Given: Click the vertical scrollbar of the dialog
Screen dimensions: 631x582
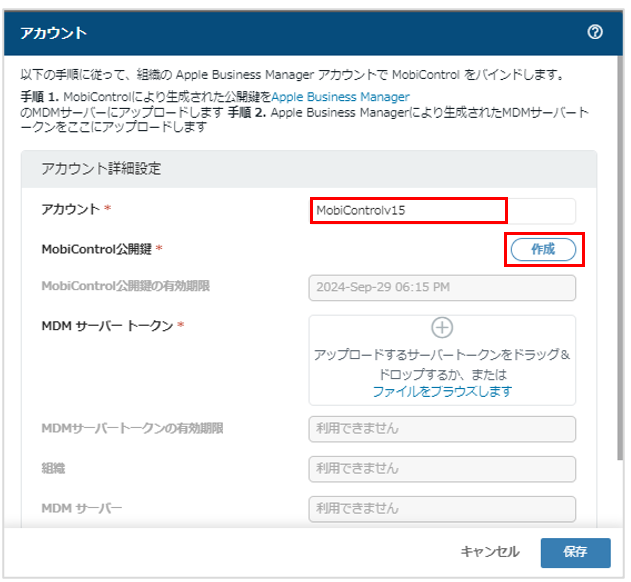Looking at the screenshot, I should [x=620, y=258].
